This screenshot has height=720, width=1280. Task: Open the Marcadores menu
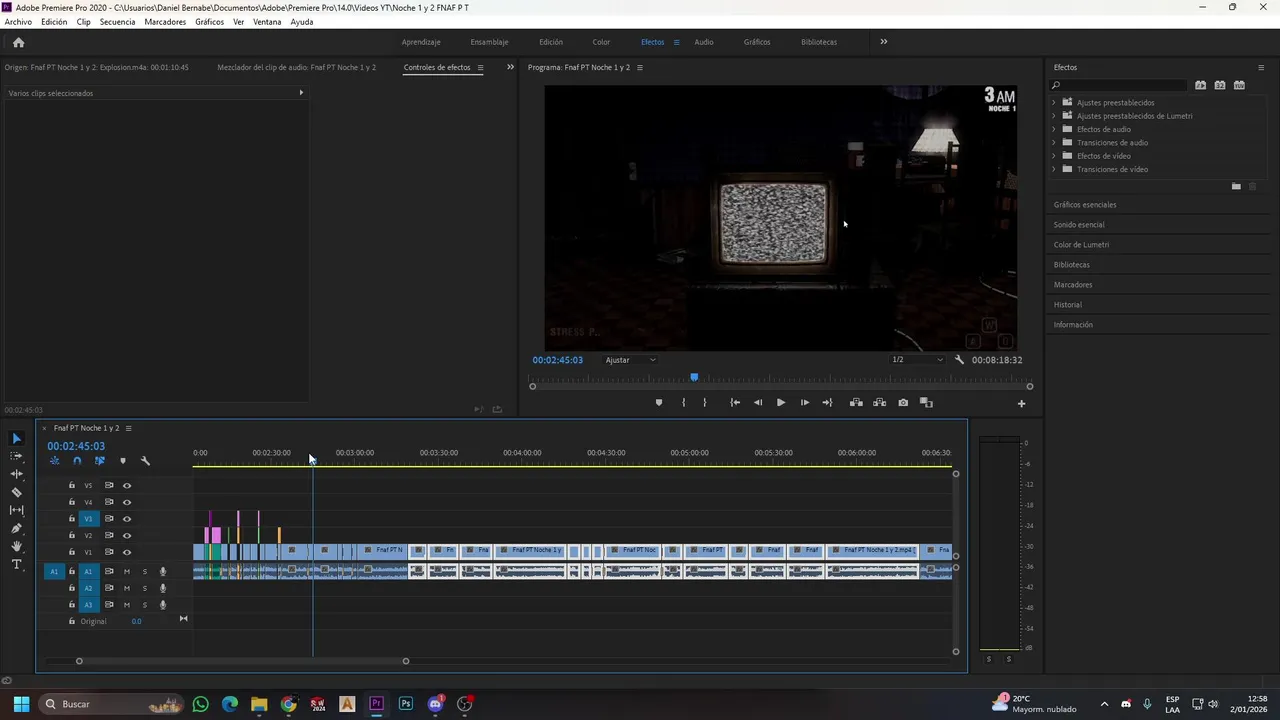165,22
